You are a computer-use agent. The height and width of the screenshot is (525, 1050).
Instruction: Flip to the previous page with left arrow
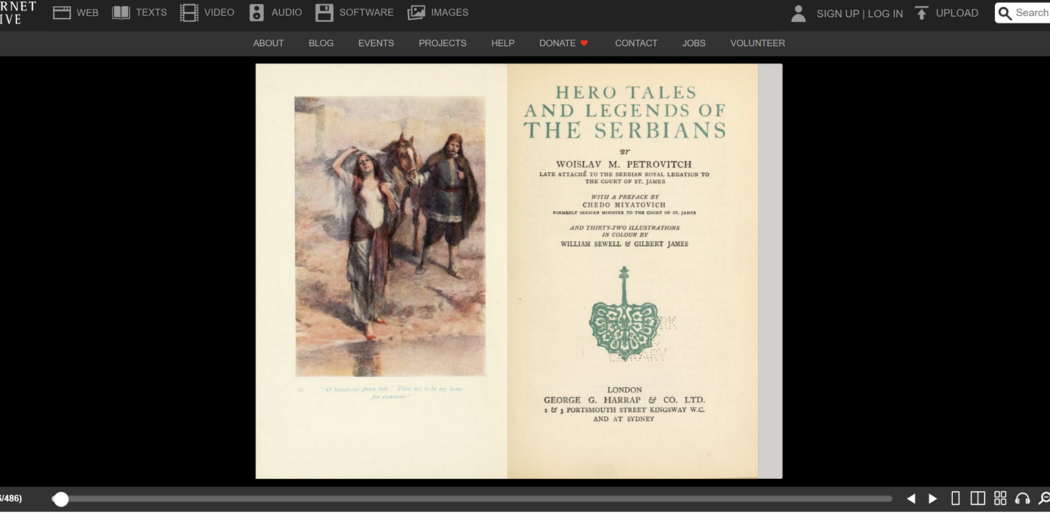coord(910,498)
